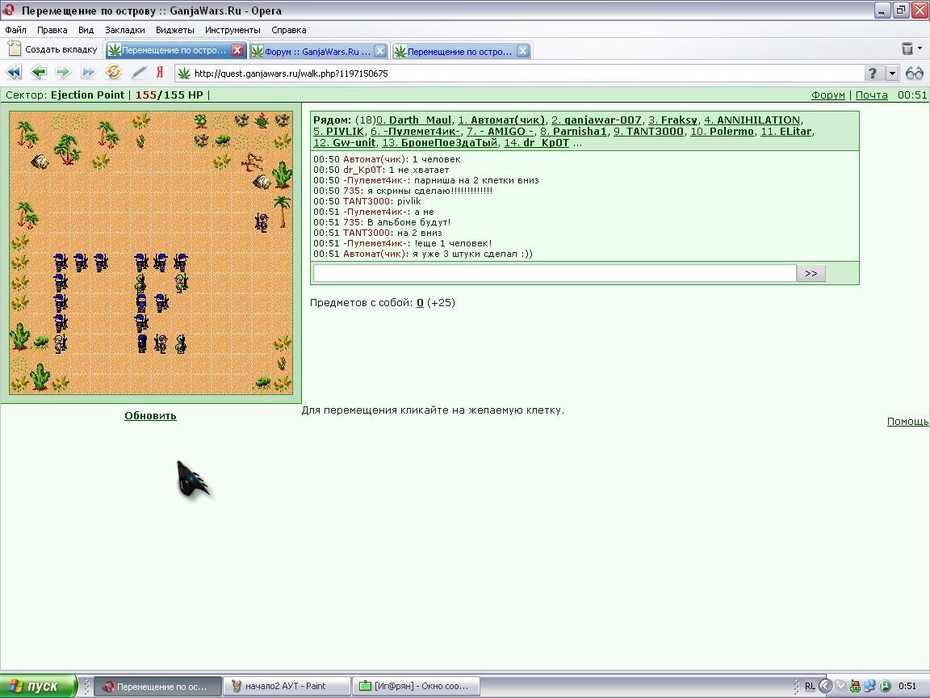930x698 pixels.
Task: Click Создать вкладку to make a new tab
Action: click(53, 49)
